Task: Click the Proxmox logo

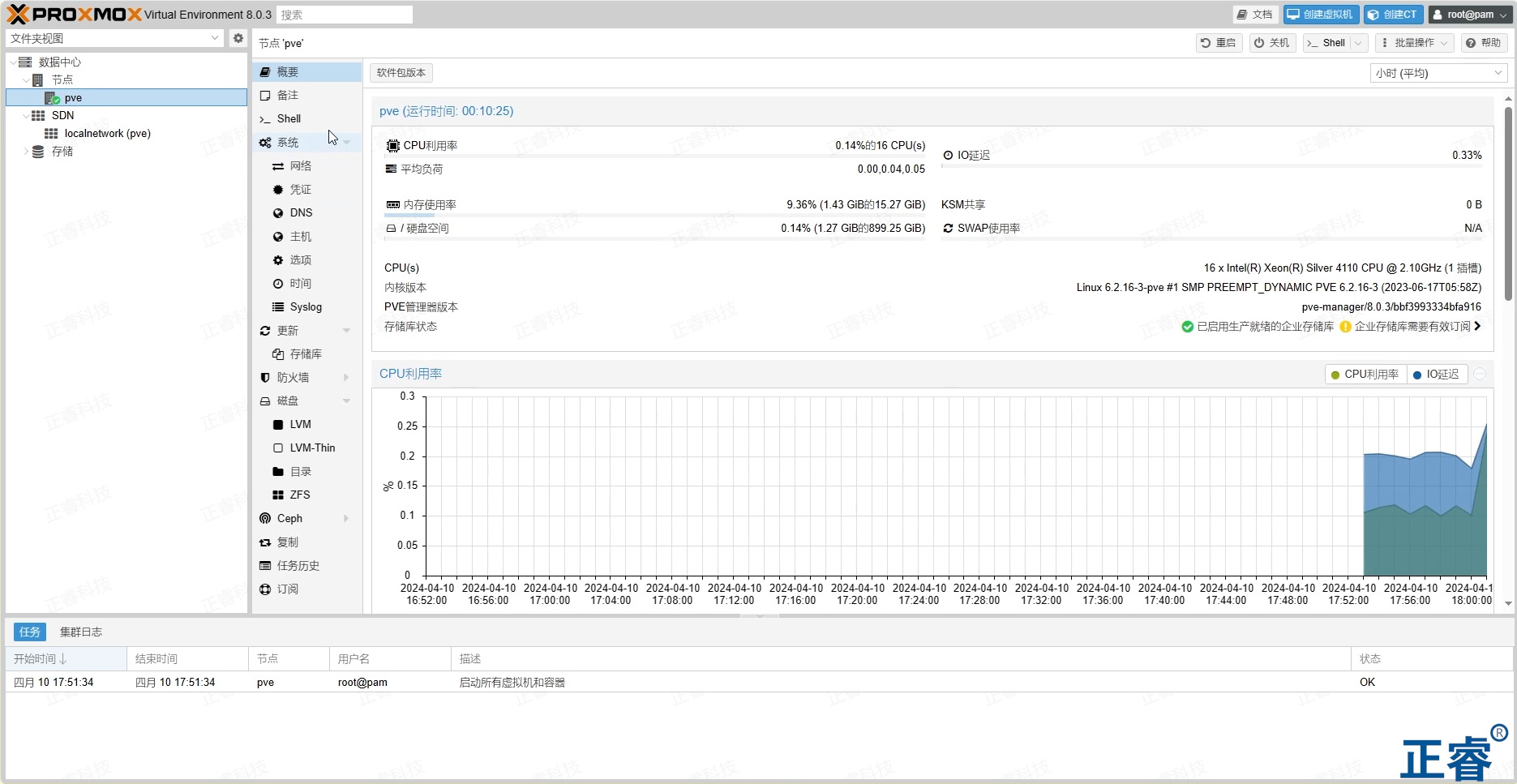Action: tap(75, 14)
